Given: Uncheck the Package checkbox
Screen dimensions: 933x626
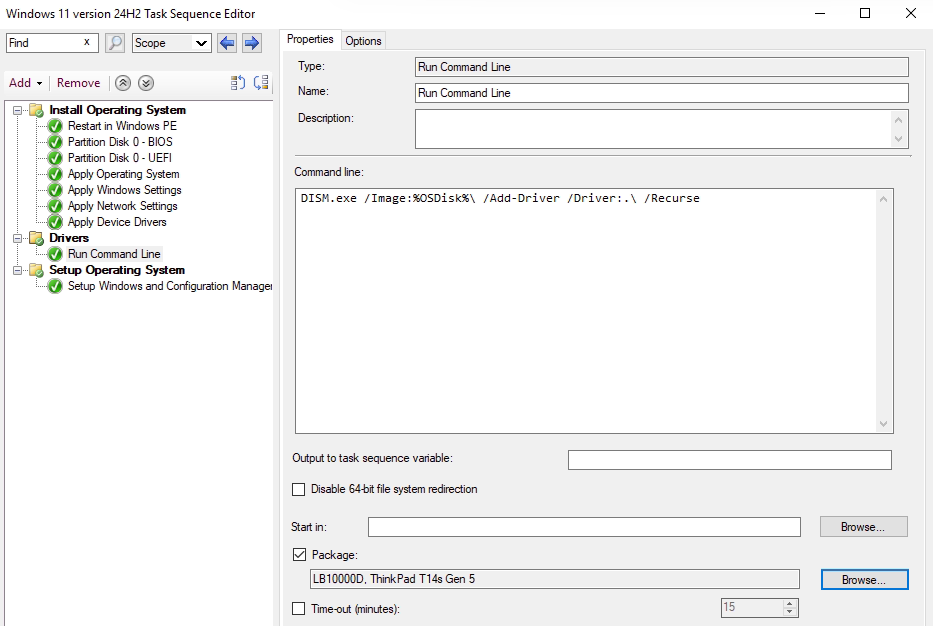Looking at the screenshot, I should [299, 555].
